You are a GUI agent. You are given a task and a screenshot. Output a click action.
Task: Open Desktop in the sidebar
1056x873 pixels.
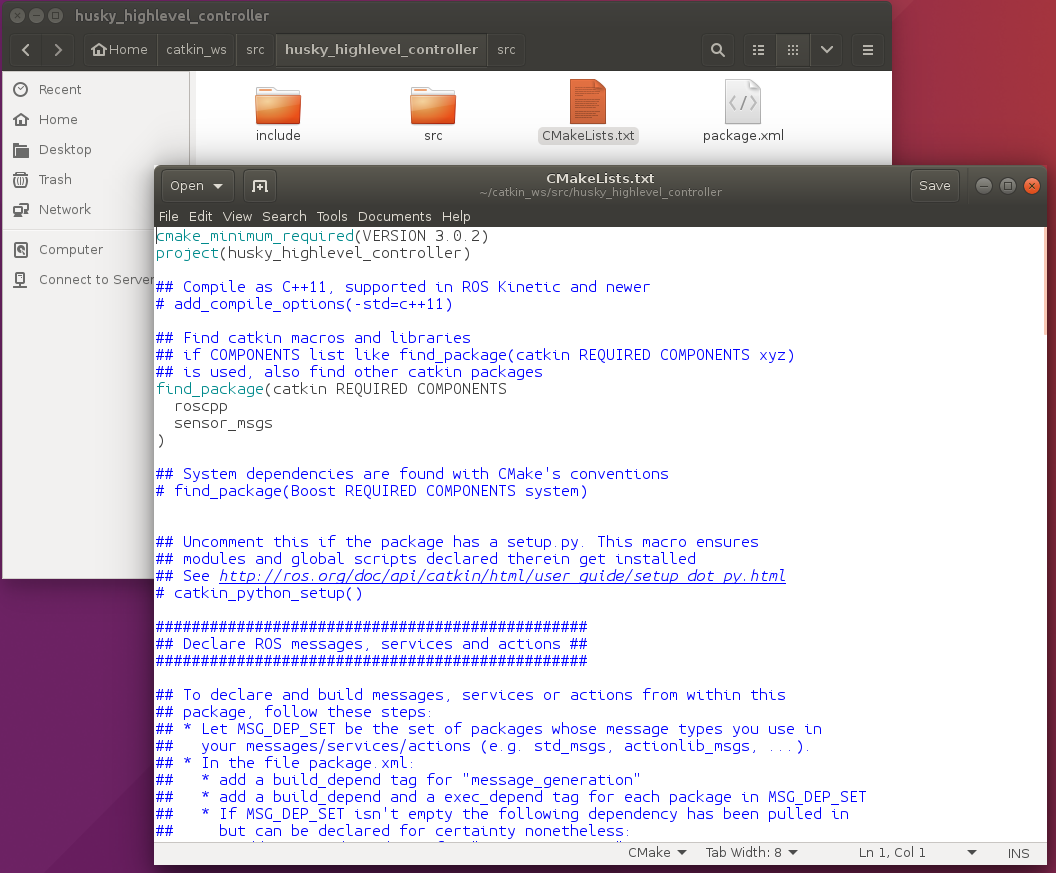96,150
